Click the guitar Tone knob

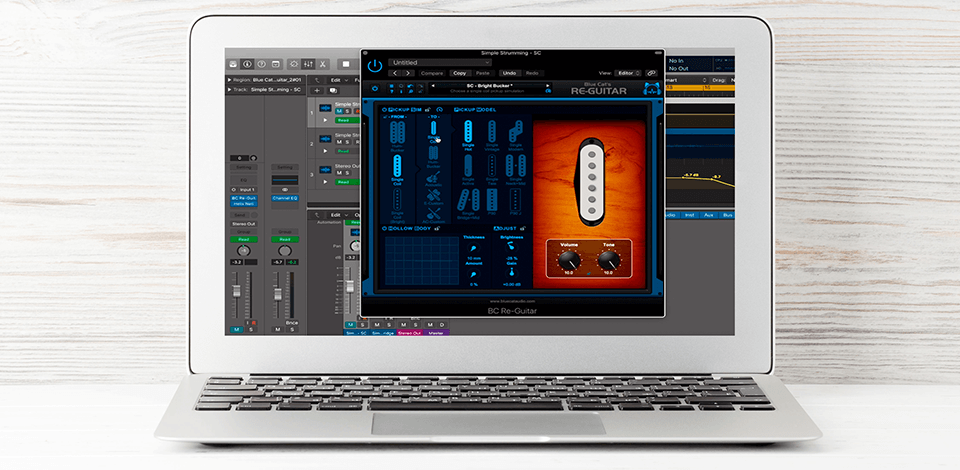[609, 261]
